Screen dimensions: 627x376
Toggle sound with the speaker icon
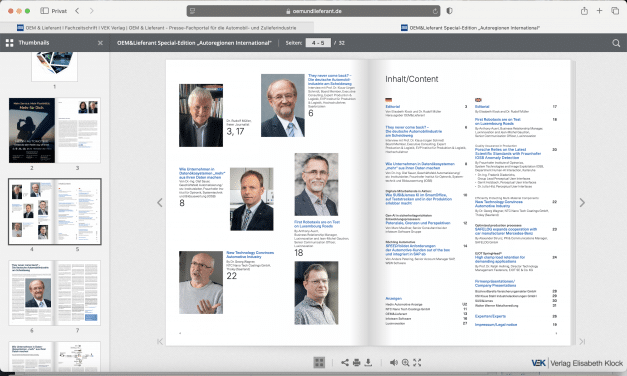[x=394, y=362]
